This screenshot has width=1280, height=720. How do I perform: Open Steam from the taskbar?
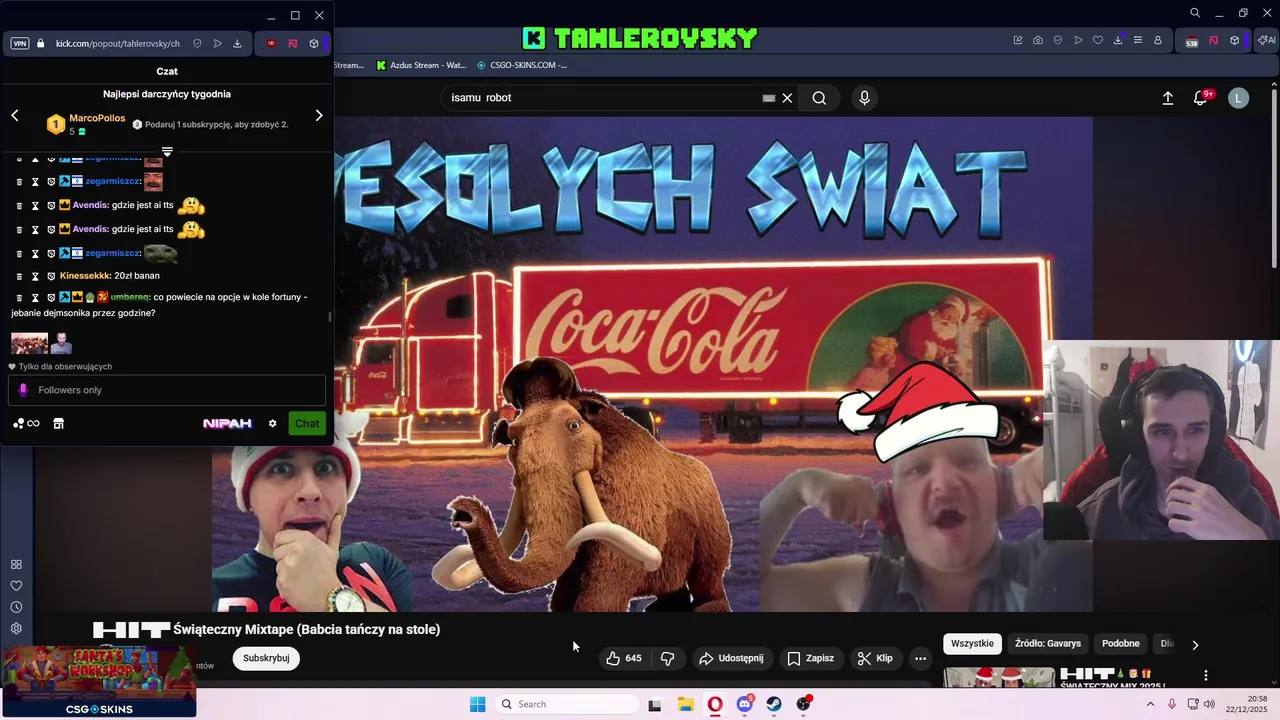tap(774, 704)
